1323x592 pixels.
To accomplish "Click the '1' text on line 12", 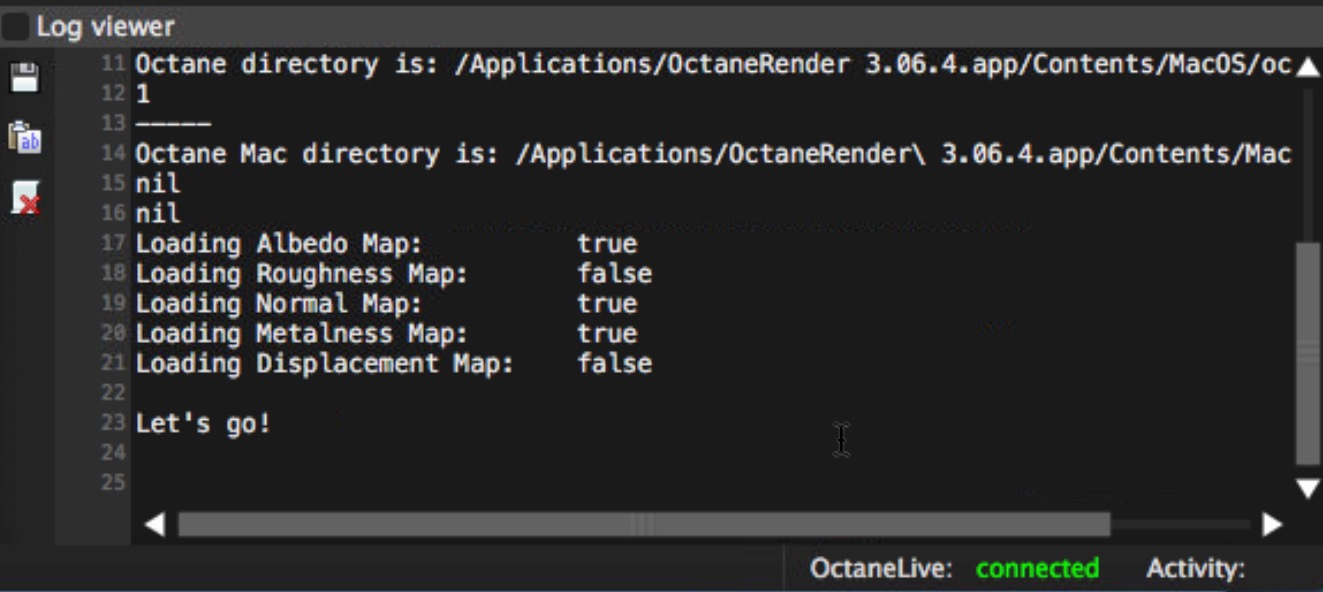I will coord(143,95).
